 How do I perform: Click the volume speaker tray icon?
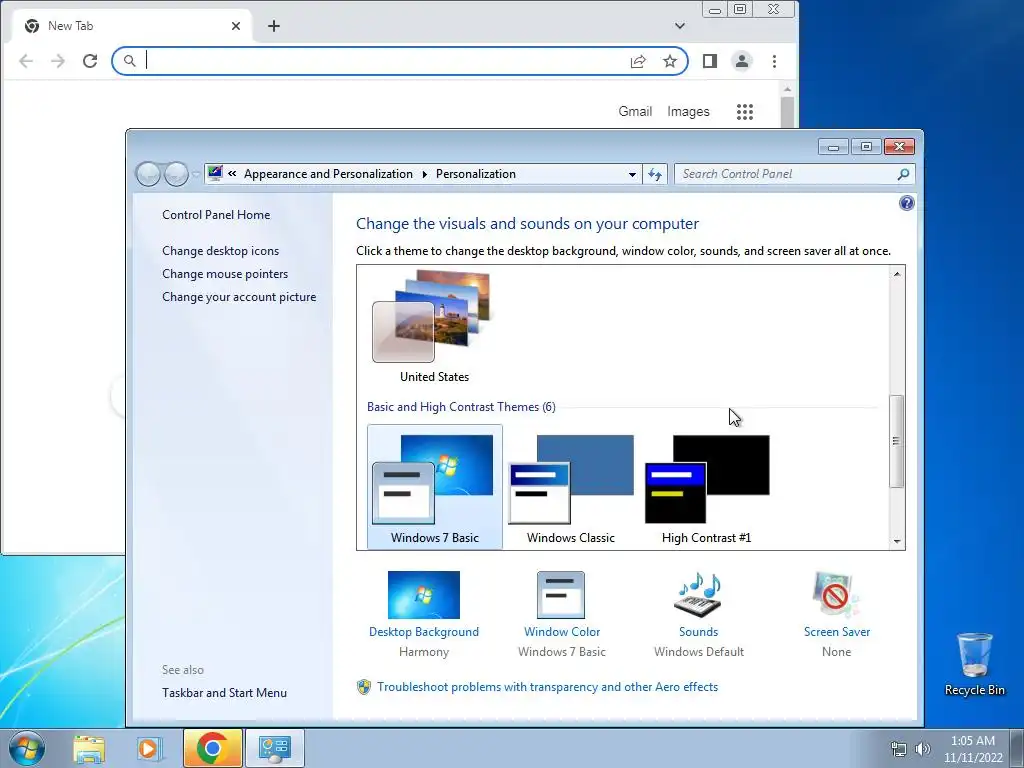923,749
